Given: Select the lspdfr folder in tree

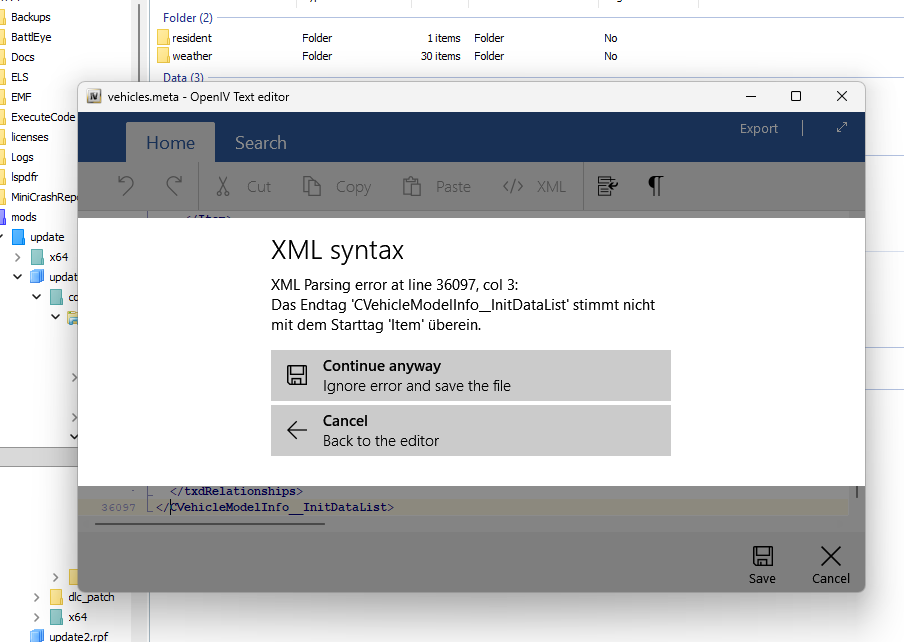Looking at the screenshot, I should click(24, 177).
